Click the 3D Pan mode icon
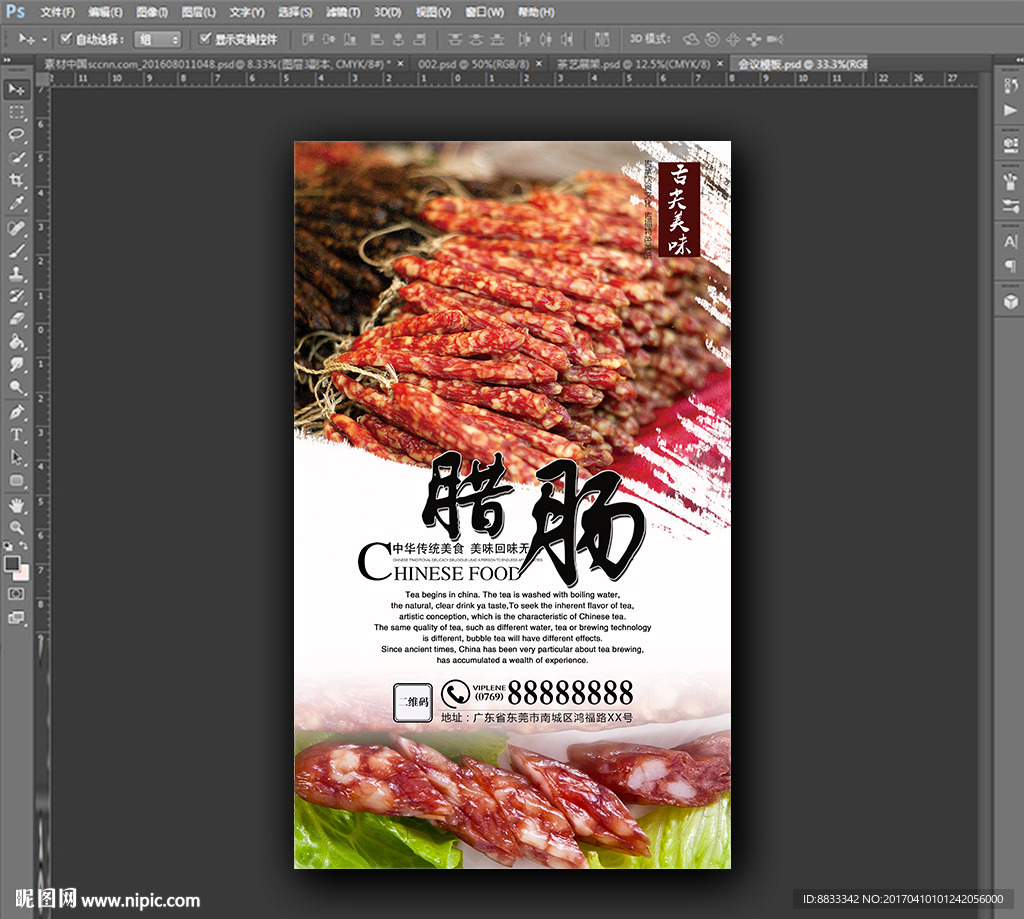 coord(733,39)
